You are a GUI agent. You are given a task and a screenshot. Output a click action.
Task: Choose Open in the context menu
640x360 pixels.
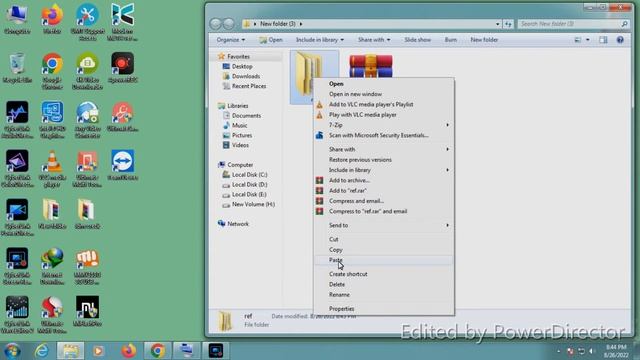384,84
